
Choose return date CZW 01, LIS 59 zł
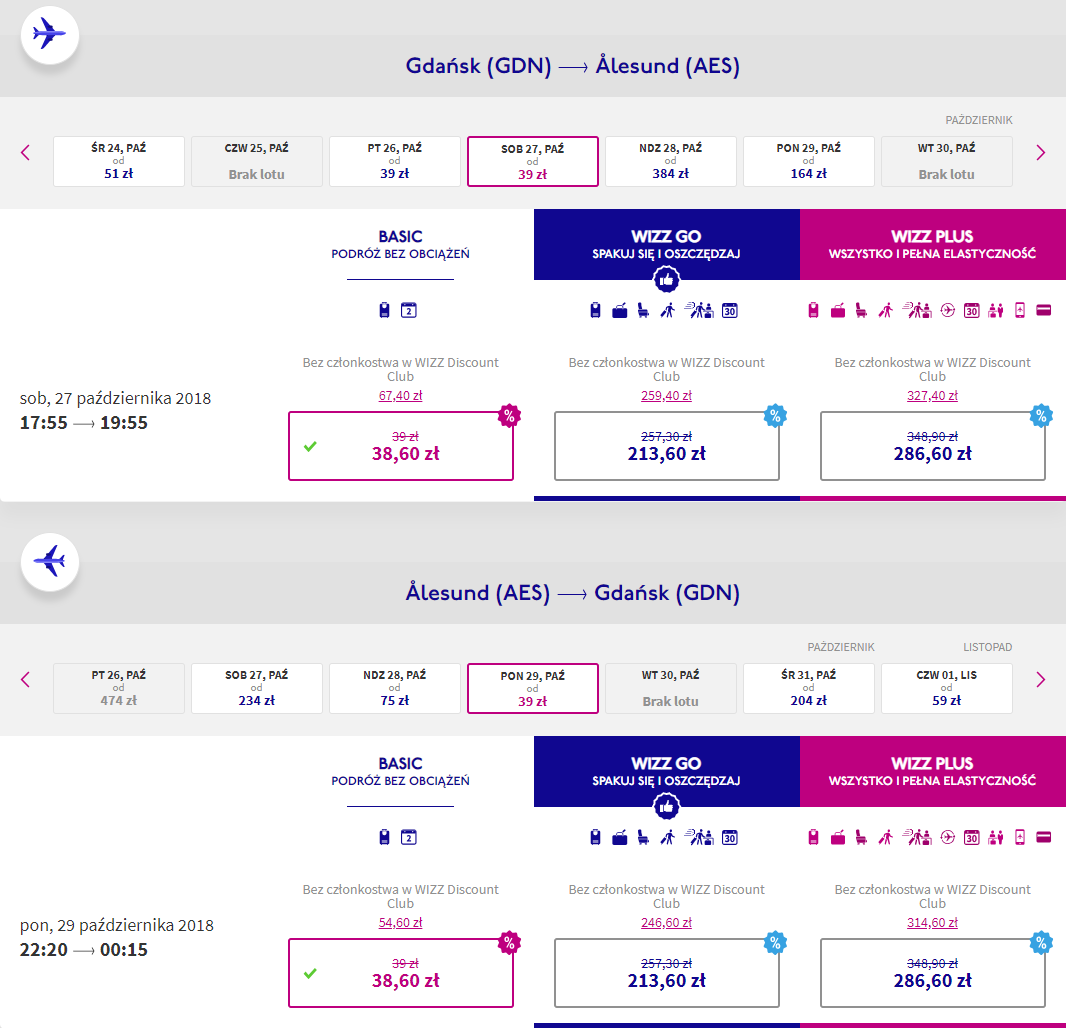point(947,688)
